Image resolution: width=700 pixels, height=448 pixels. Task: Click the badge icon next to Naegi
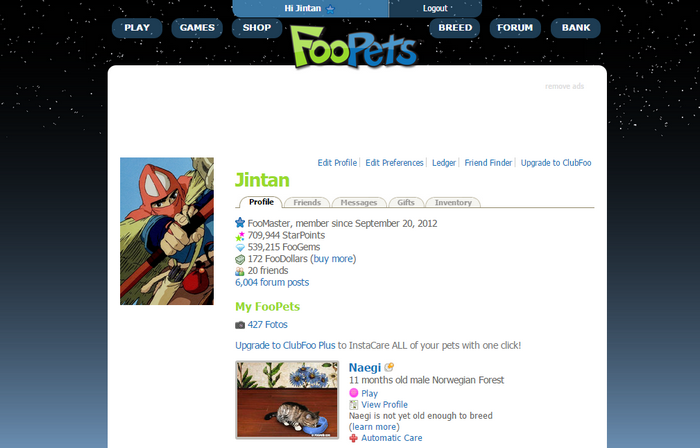click(x=389, y=367)
